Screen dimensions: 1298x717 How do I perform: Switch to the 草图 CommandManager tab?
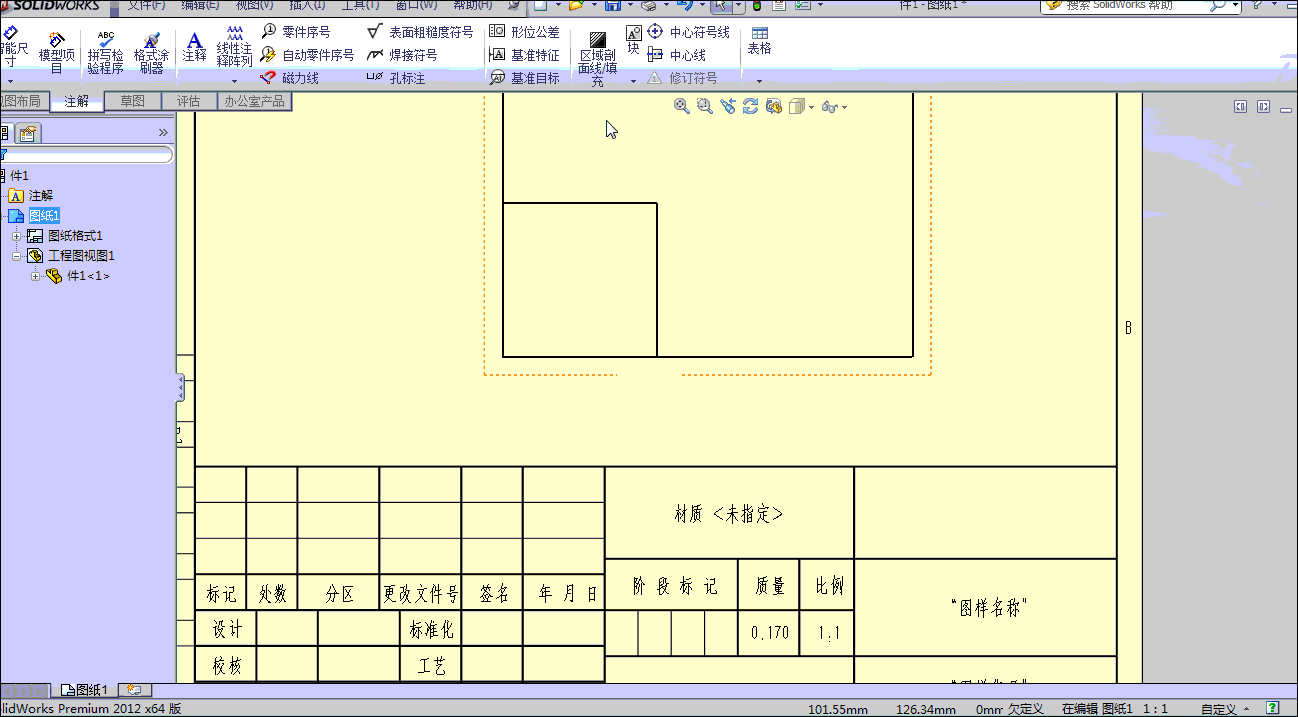[132, 100]
